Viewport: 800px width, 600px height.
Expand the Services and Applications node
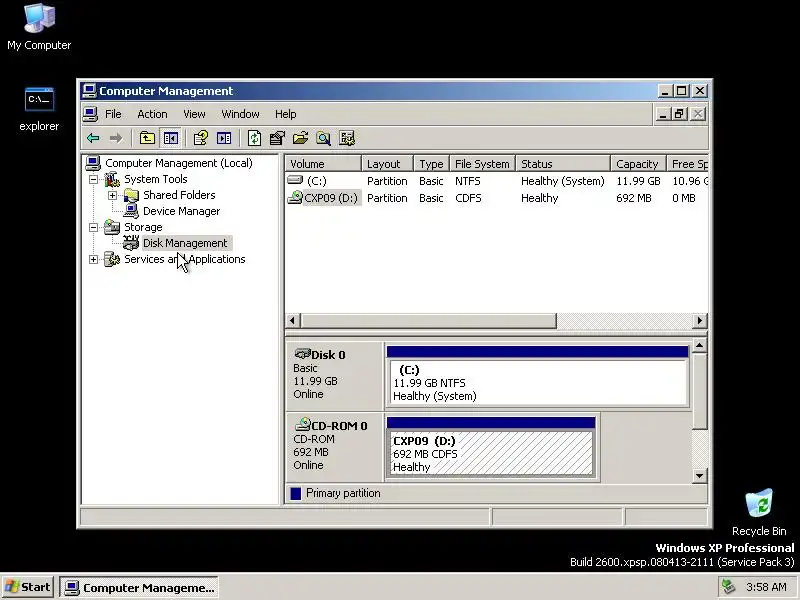(93, 259)
